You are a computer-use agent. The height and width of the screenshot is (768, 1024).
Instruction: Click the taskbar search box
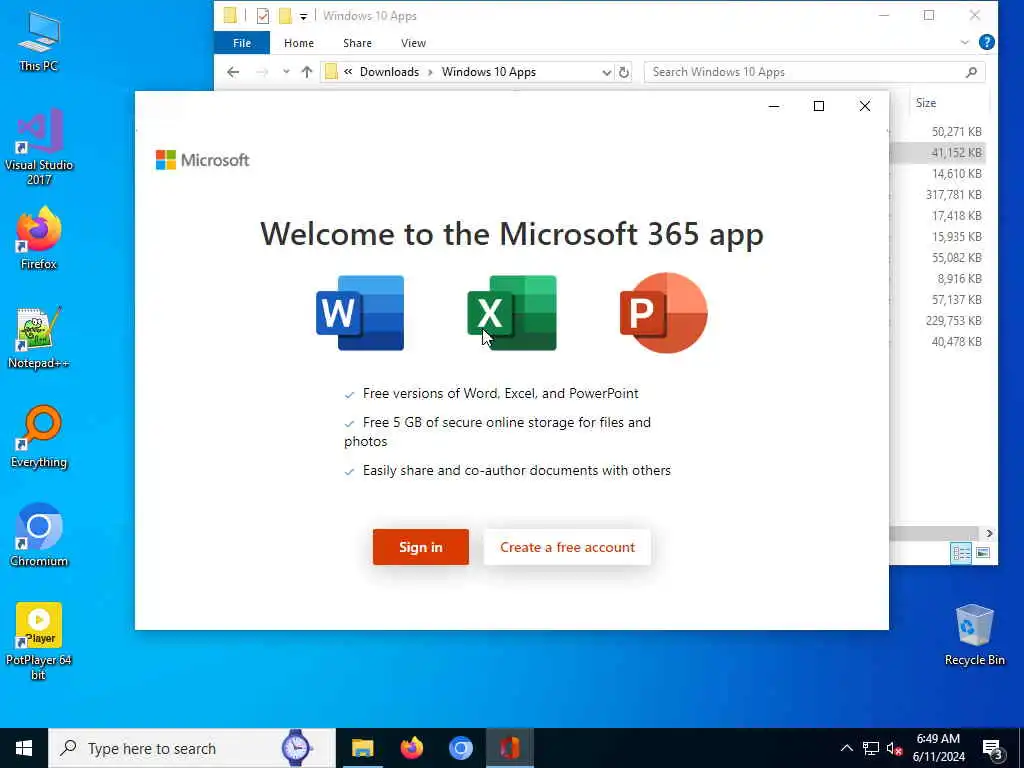tap(192, 748)
